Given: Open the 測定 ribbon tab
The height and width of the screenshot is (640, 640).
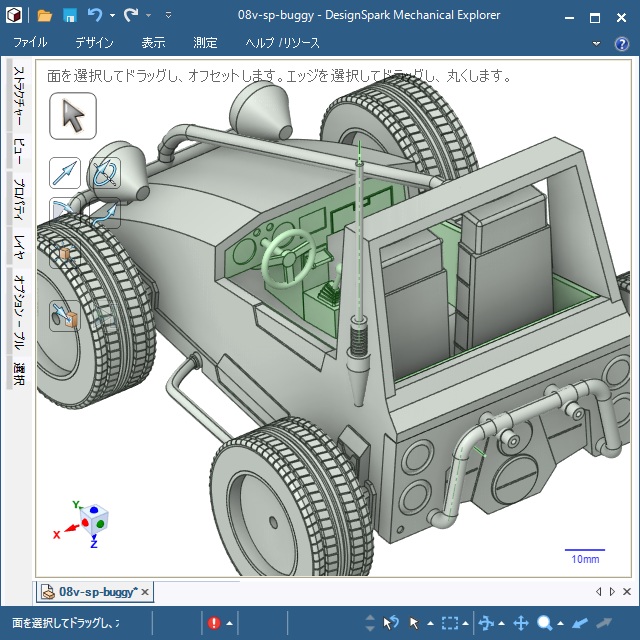Looking at the screenshot, I should [205, 43].
